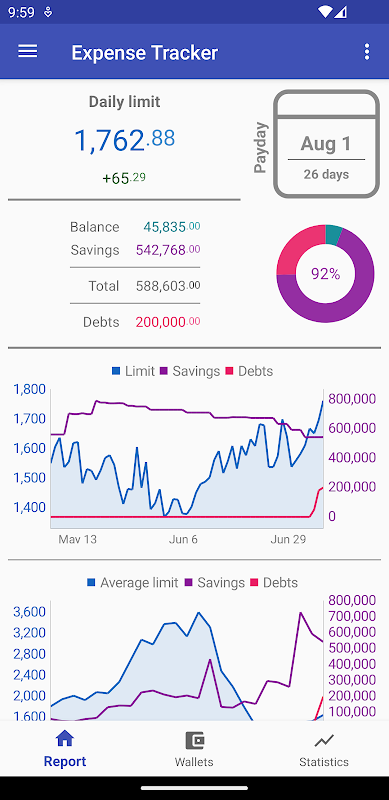
Task: Open the hamburger navigation menu
Action: (x=28, y=52)
